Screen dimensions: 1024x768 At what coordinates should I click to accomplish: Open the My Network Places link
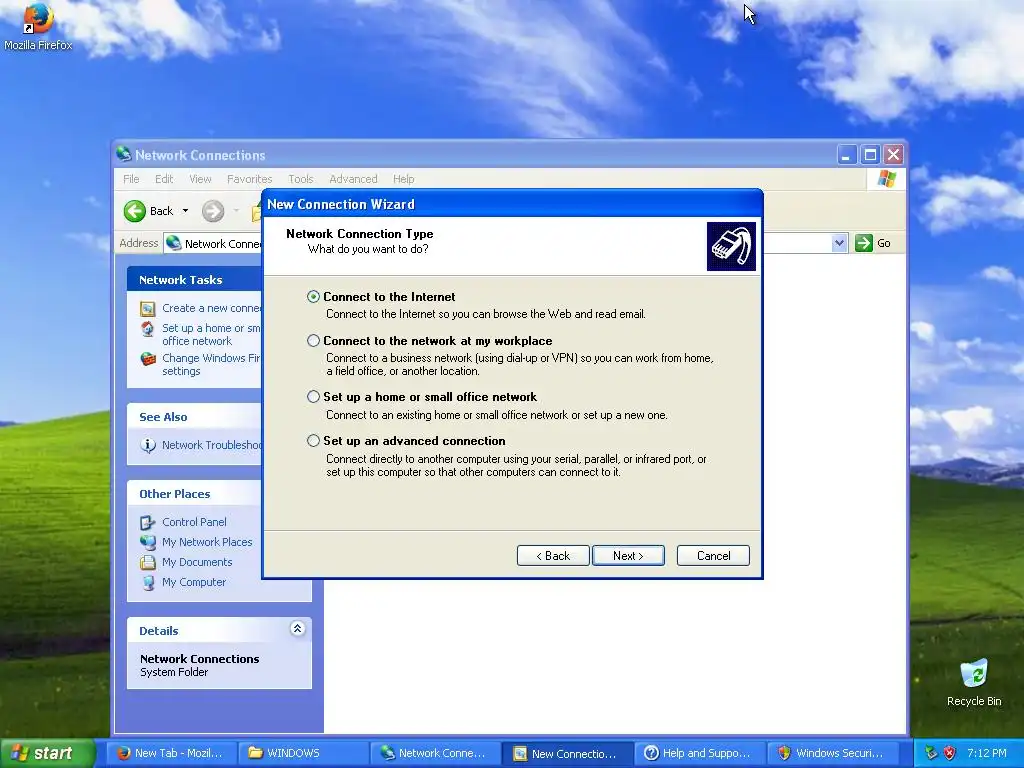207,542
